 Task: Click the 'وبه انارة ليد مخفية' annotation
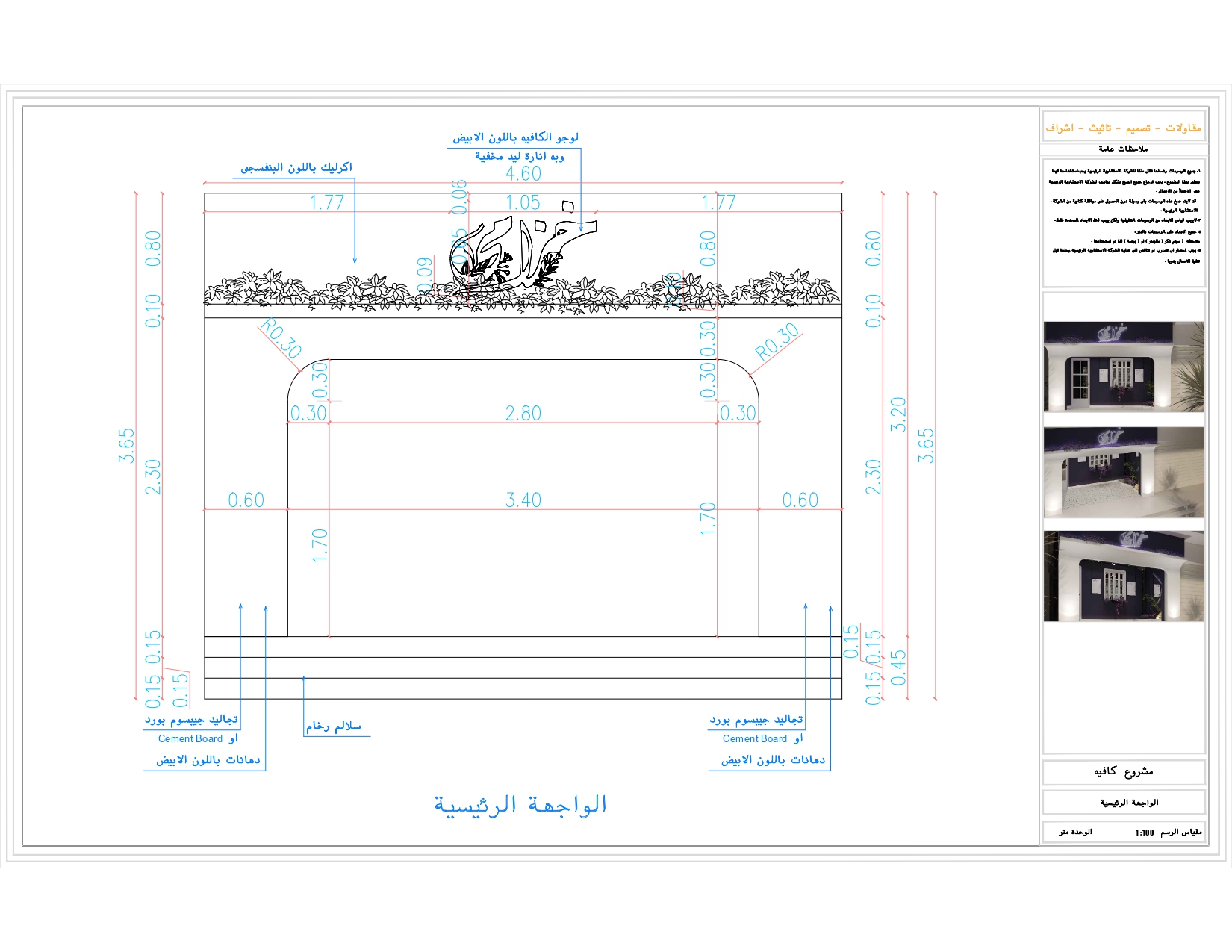(520, 156)
